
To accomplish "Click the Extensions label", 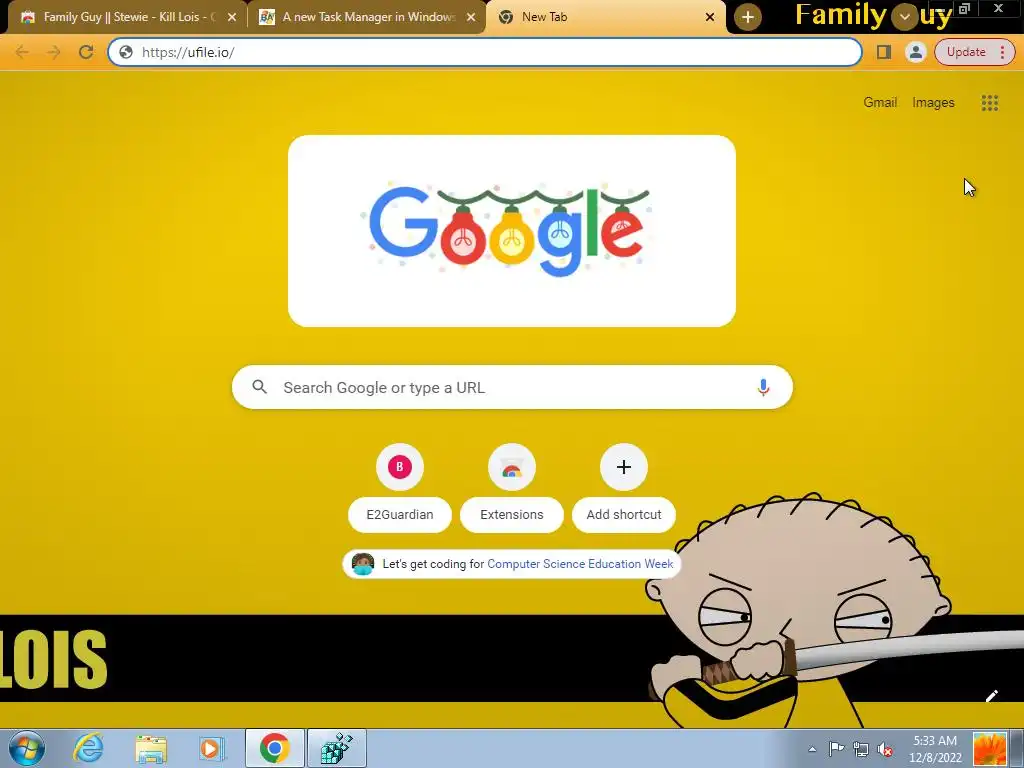I will point(512,515).
